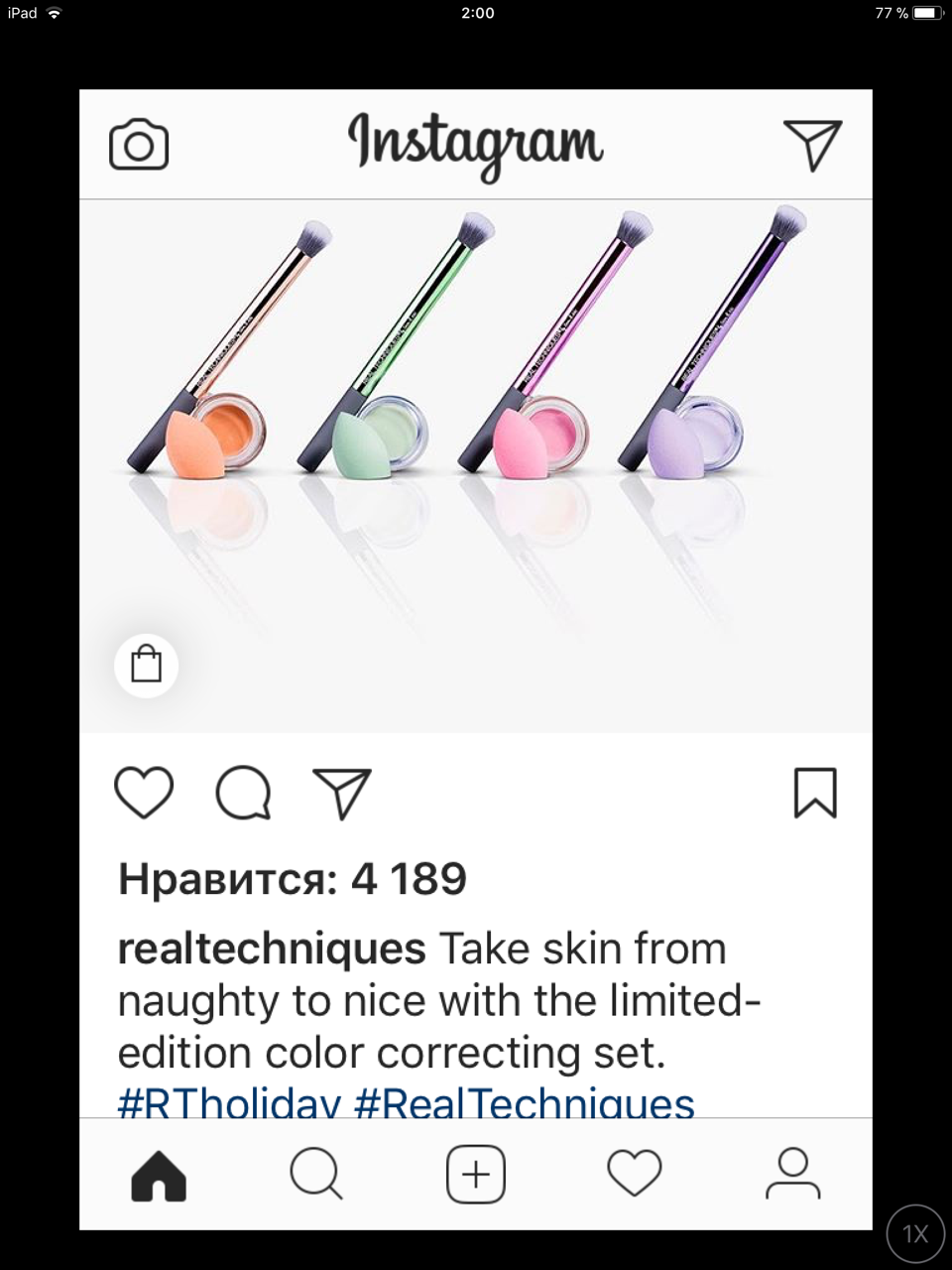Share post via paper plane below photo
952x1270 pixels.
tap(342, 794)
